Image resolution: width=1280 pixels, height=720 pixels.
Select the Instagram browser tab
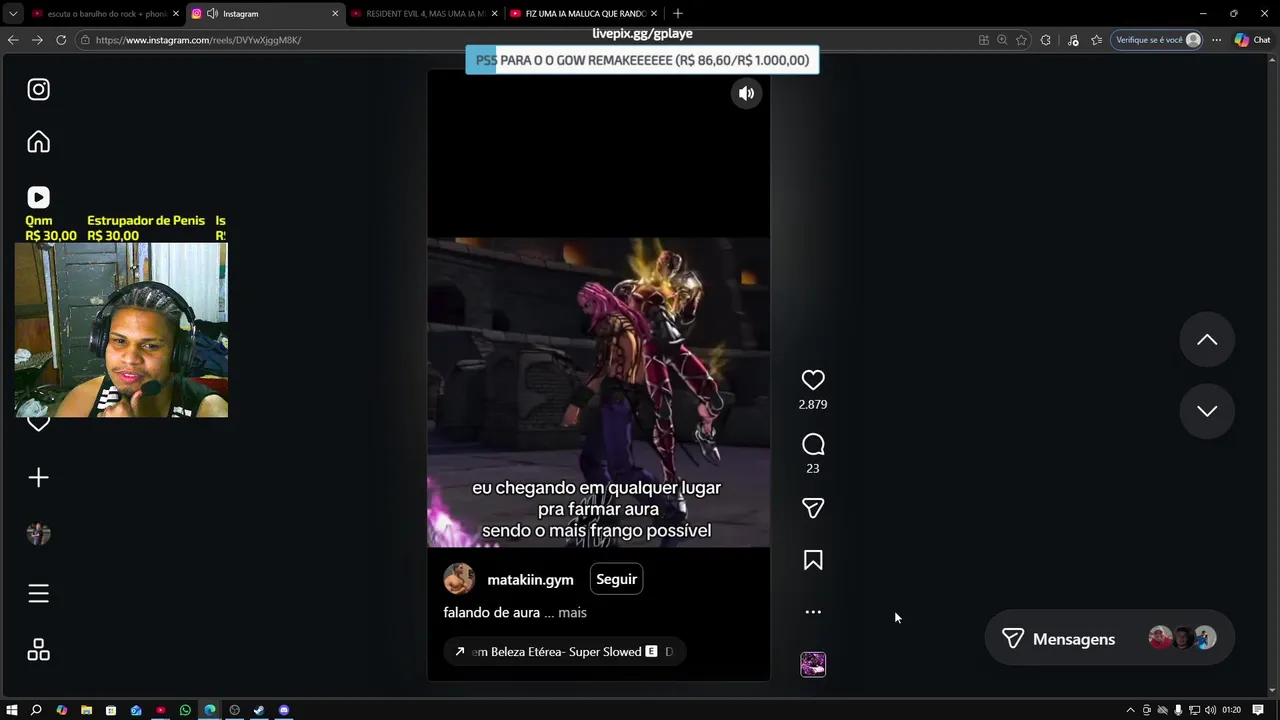[264, 14]
